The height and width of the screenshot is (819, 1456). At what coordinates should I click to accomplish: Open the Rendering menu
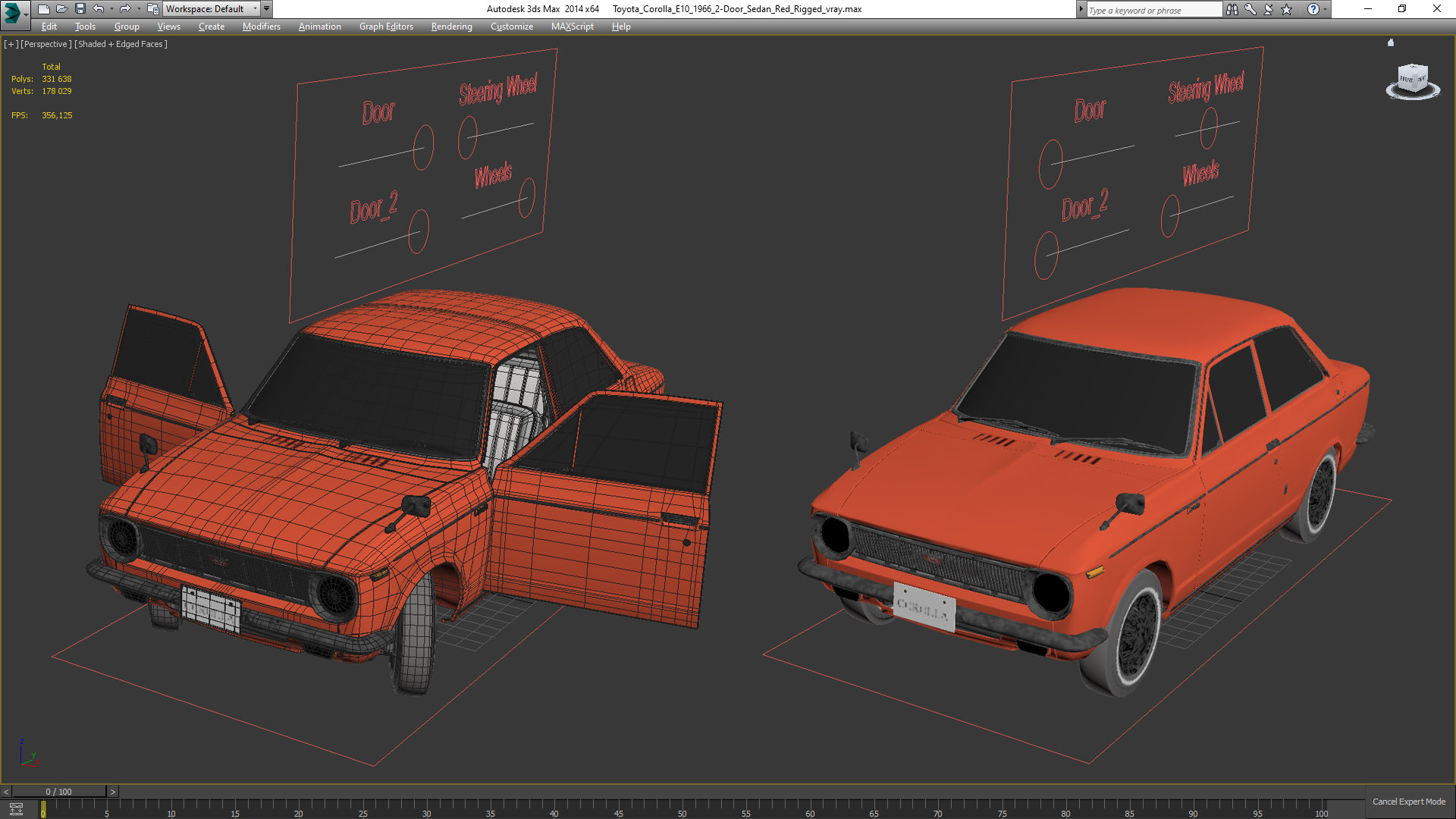point(452,27)
